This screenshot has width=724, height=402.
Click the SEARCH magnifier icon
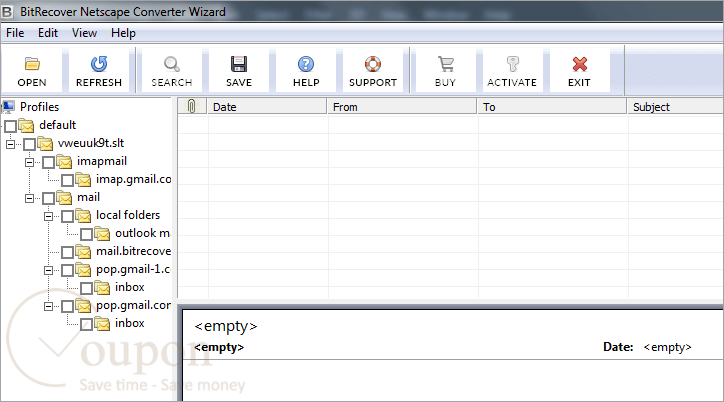coord(171,64)
